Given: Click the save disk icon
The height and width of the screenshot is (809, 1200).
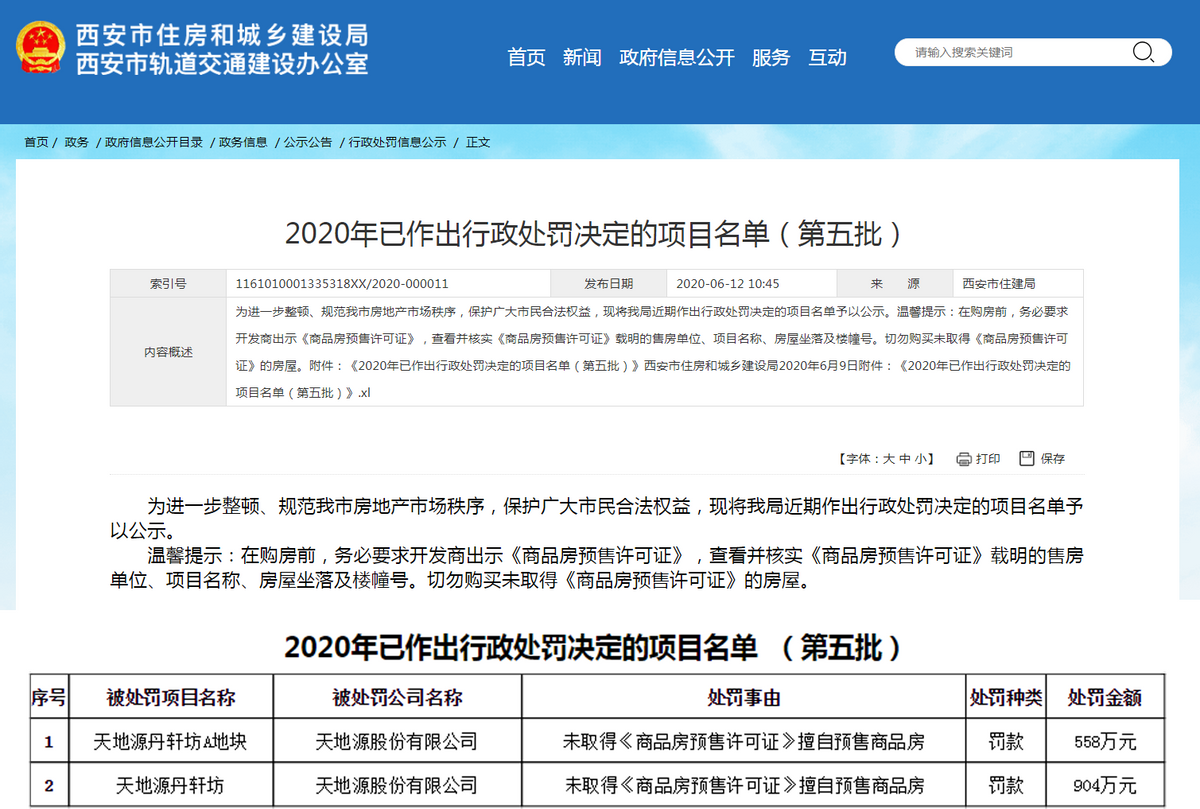Looking at the screenshot, I should [x=1026, y=458].
